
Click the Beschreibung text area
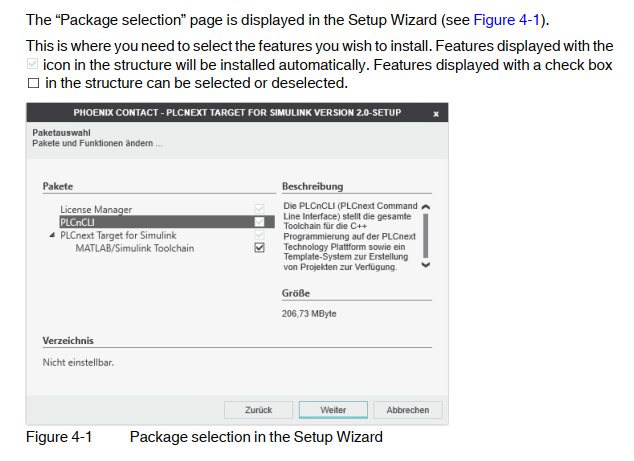[350, 237]
